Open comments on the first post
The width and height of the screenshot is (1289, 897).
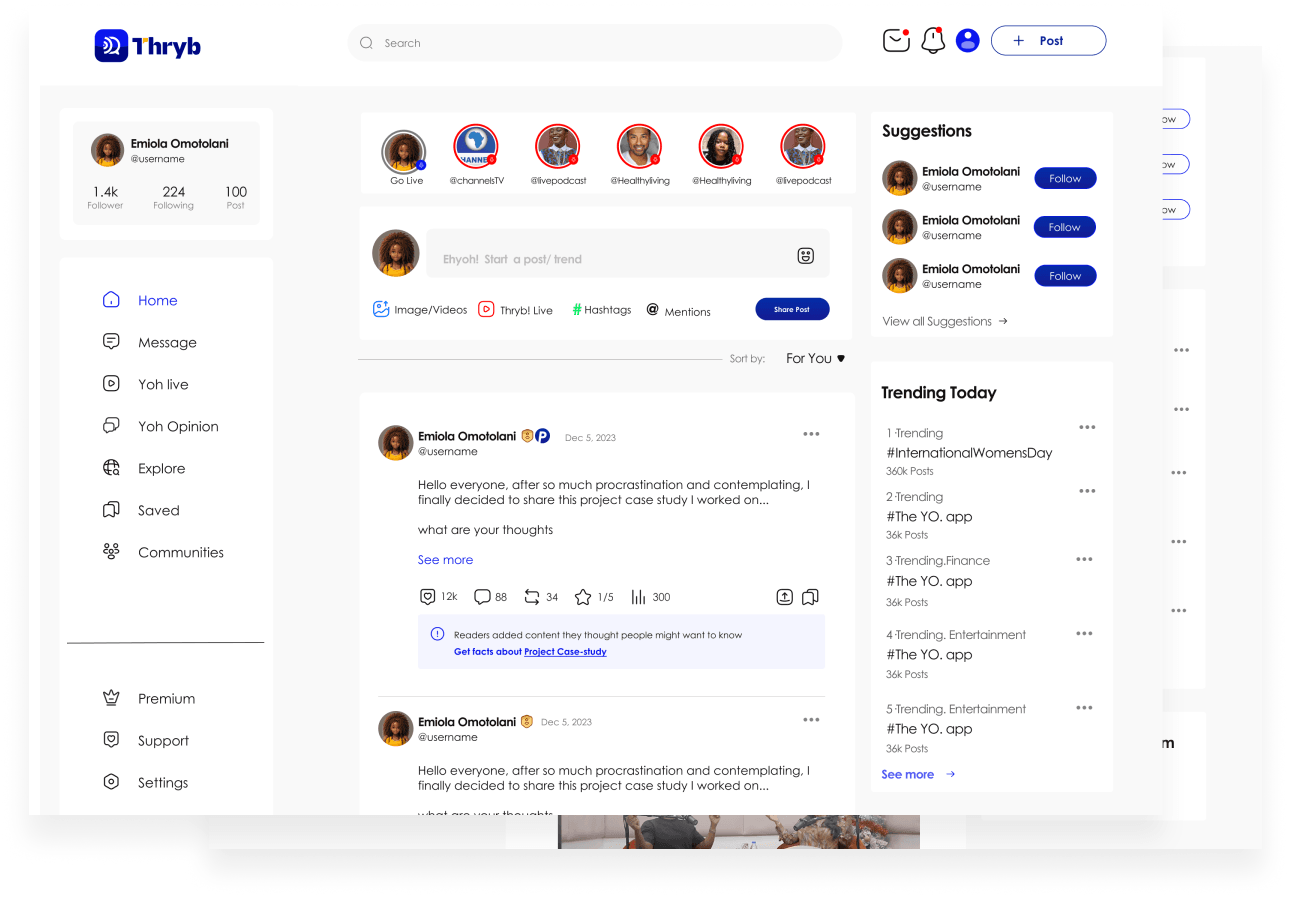482,597
